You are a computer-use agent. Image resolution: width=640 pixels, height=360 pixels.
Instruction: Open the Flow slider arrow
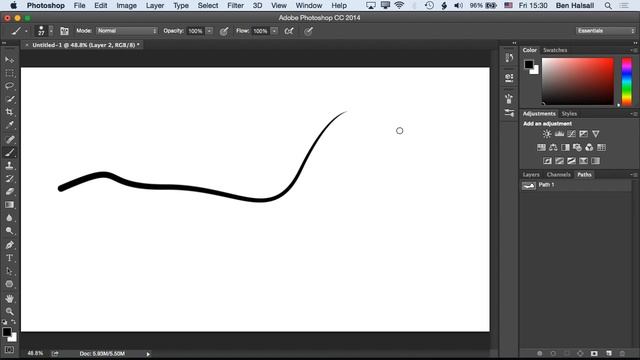274,31
